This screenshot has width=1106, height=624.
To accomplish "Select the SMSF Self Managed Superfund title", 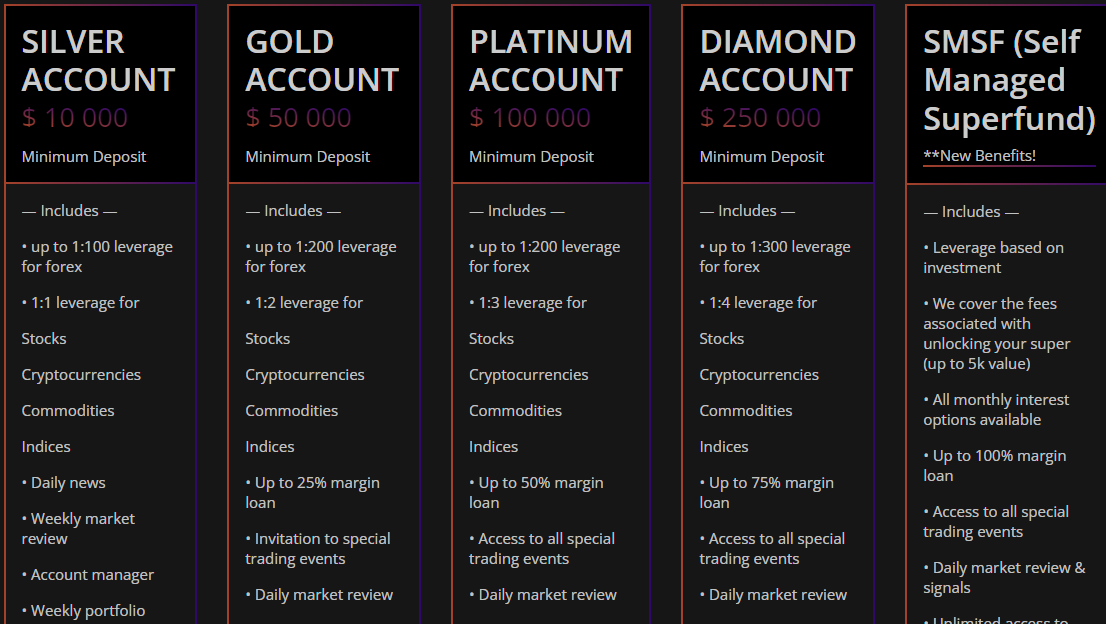I will point(1009,80).
